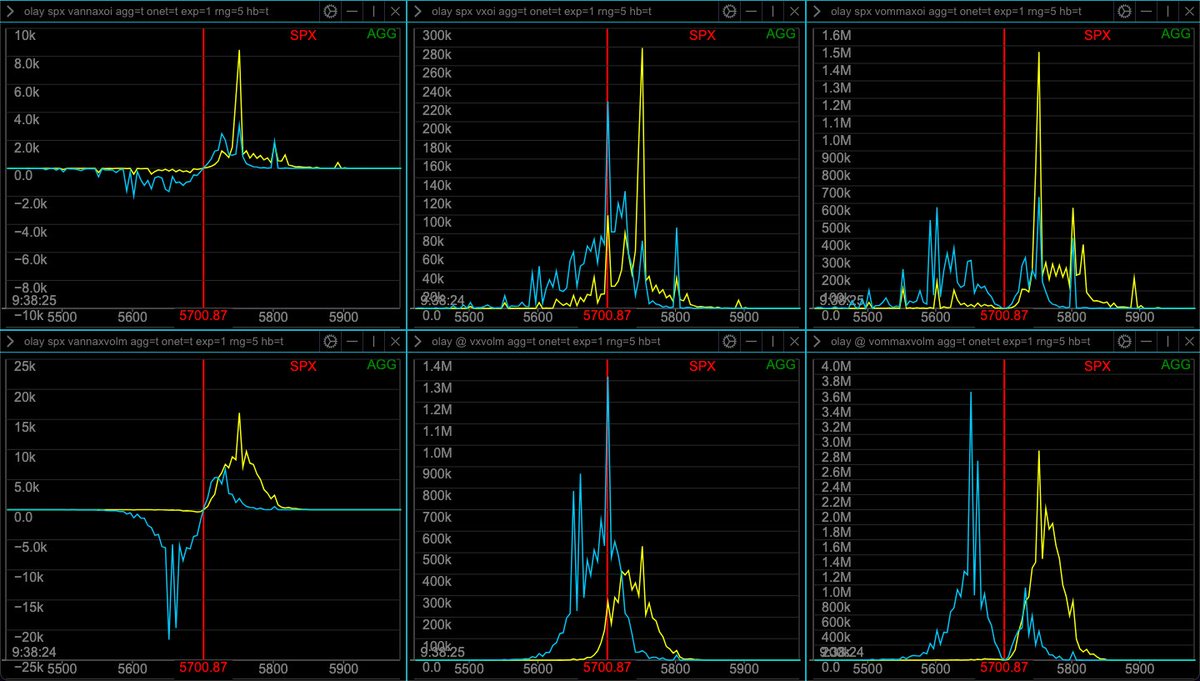Close the vannaxoi chart panel
Screen dimensions: 1200x681
click(394, 12)
